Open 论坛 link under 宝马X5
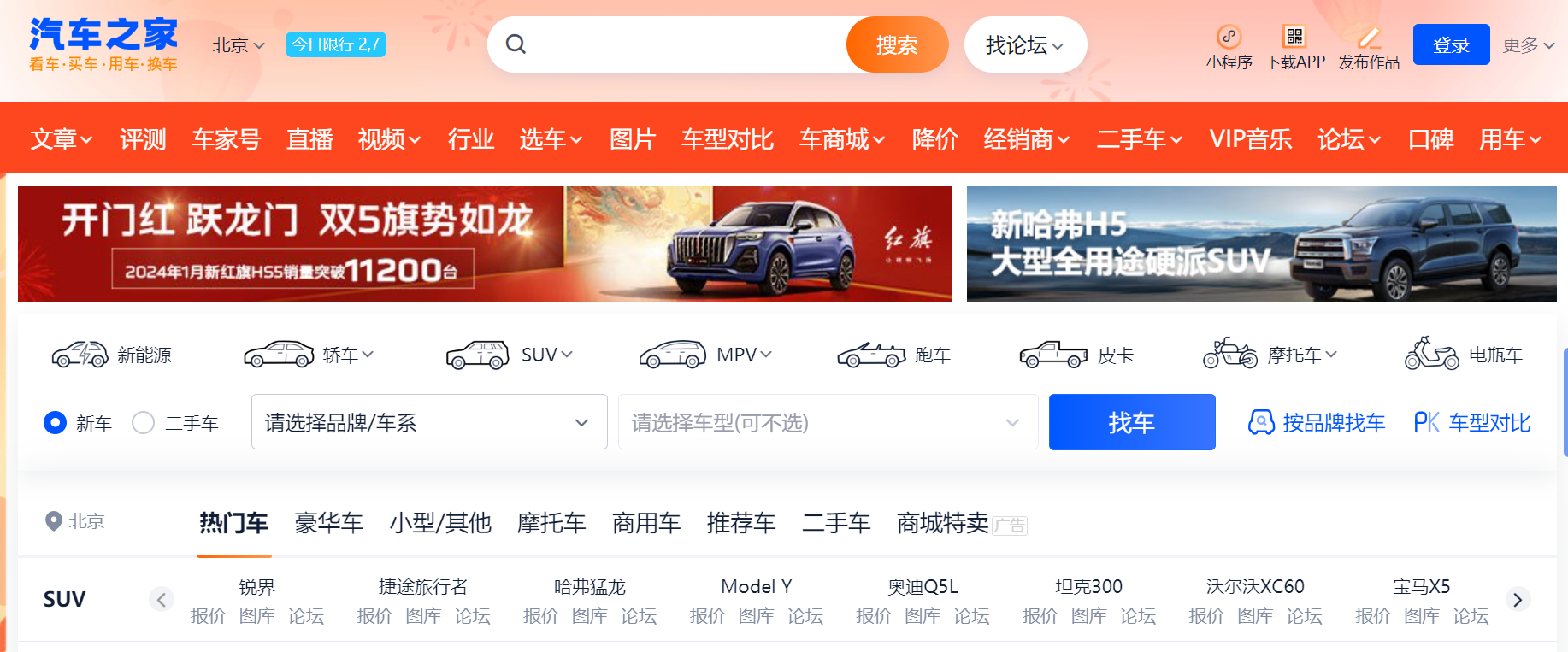Screen dimensions: 1568x652 [1471, 616]
